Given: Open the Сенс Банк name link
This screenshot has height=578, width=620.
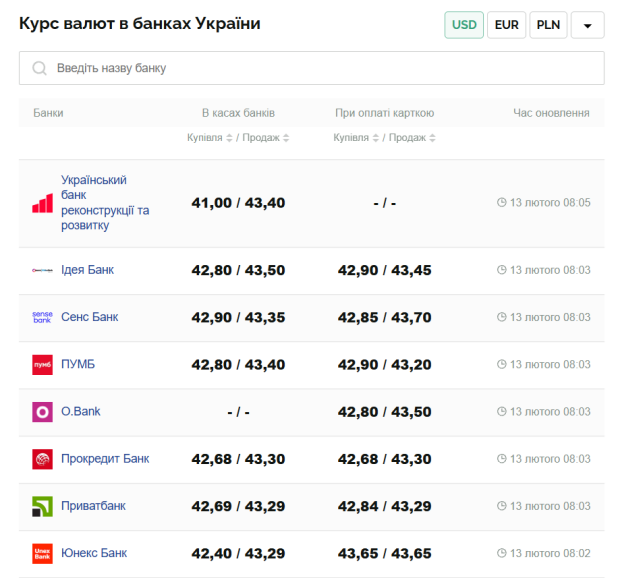Looking at the screenshot, I should click(x=89, y=317).
